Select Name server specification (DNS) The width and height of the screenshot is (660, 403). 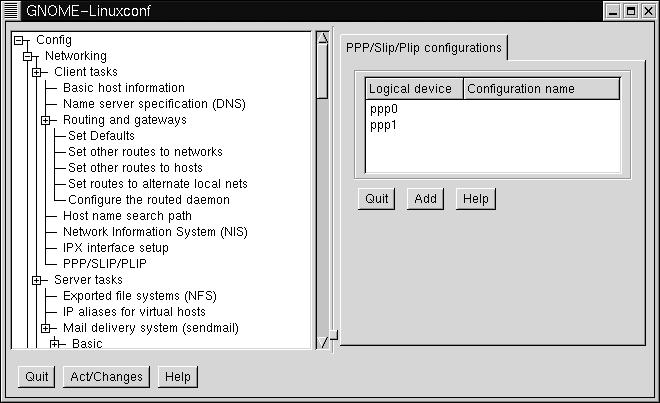pyautogui.click(x=153, y=104)
